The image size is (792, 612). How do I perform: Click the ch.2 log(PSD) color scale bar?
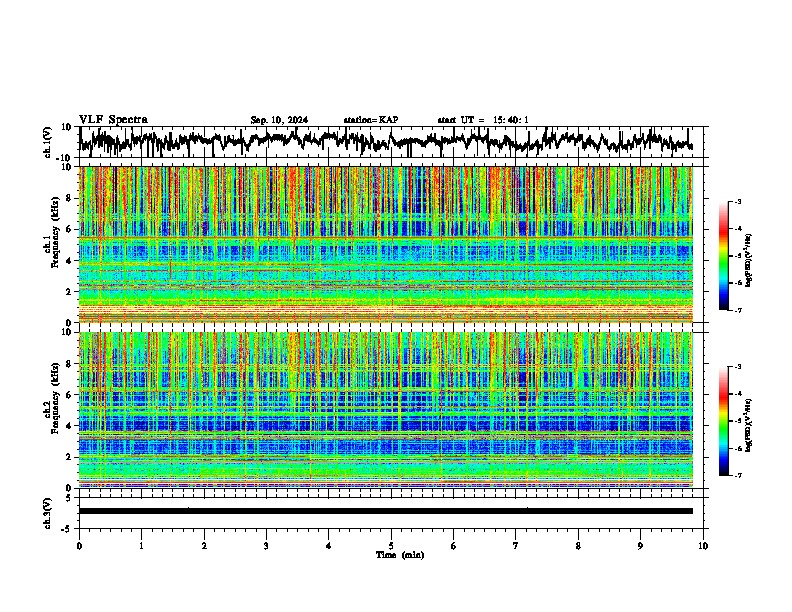pos(724,421)
